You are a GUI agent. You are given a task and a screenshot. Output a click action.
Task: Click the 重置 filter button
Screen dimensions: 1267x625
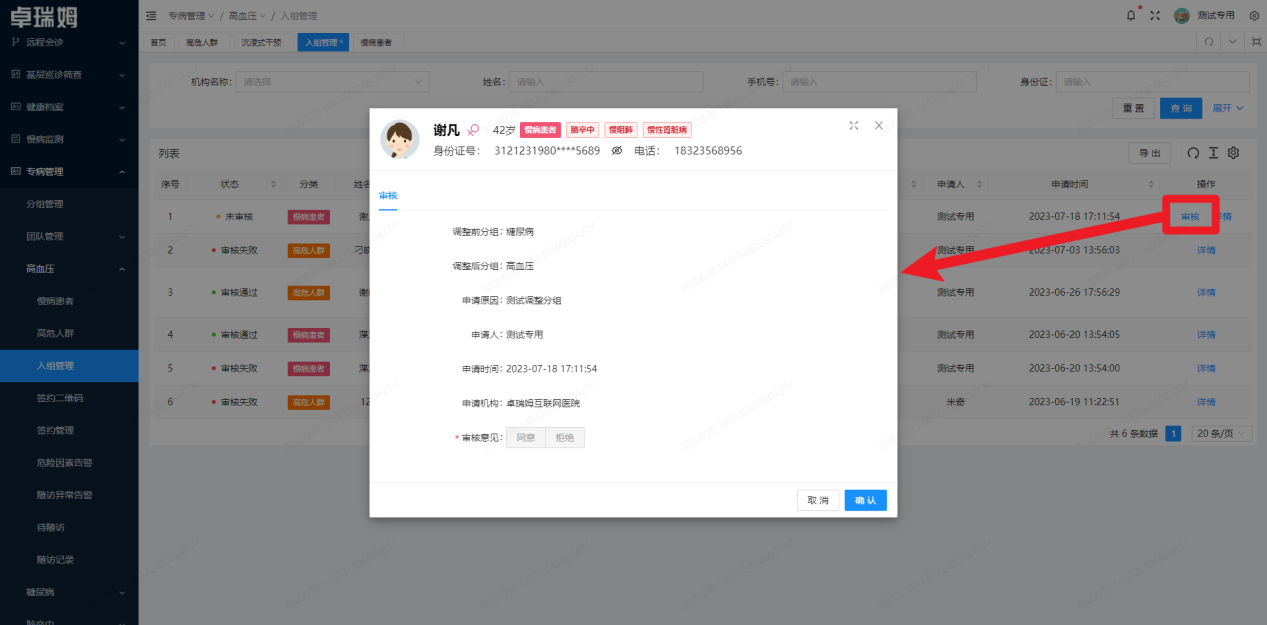click(x=1133, y=108)
